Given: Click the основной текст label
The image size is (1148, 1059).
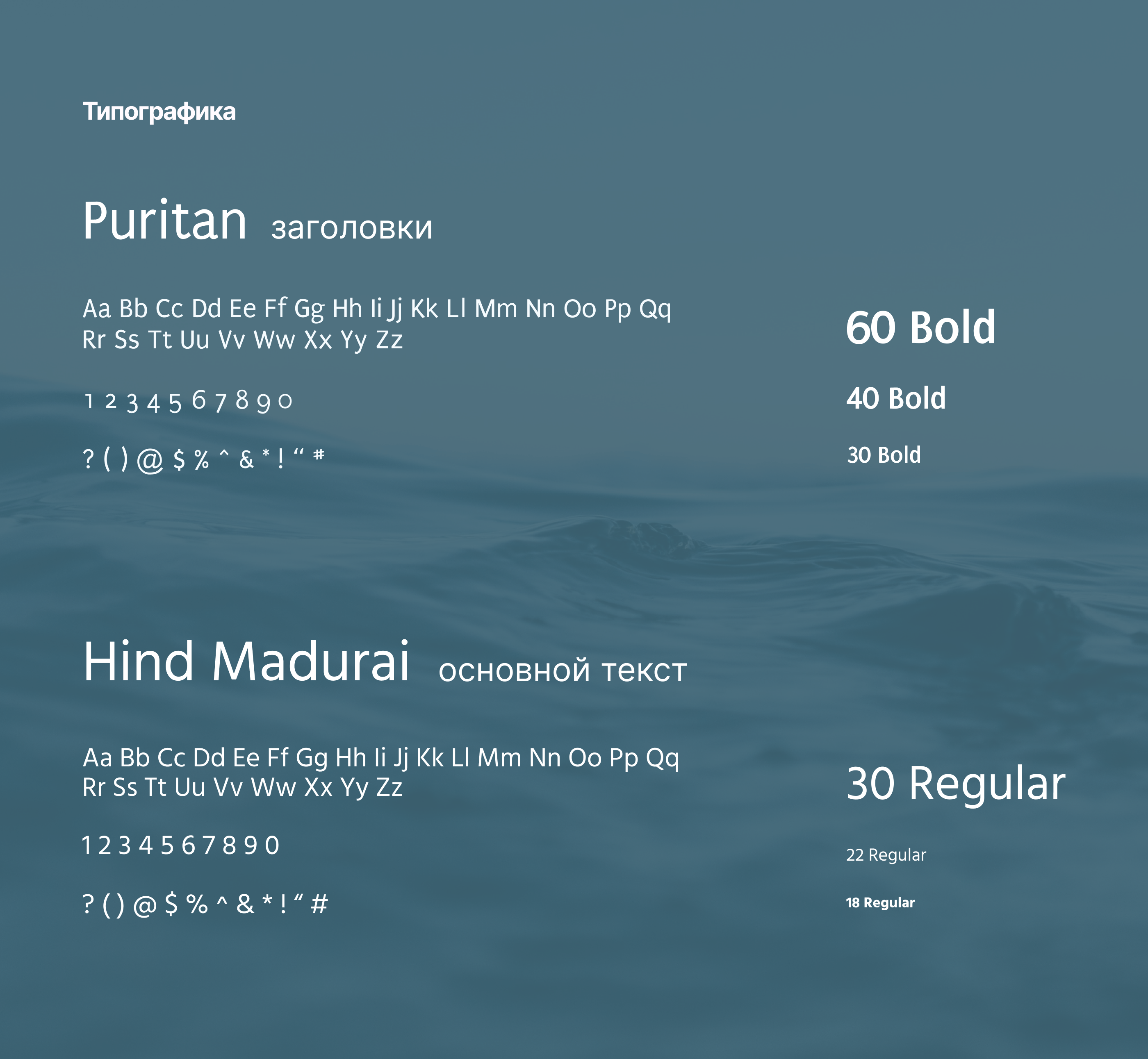Looking at the screenshot, I should pos(562,670).
